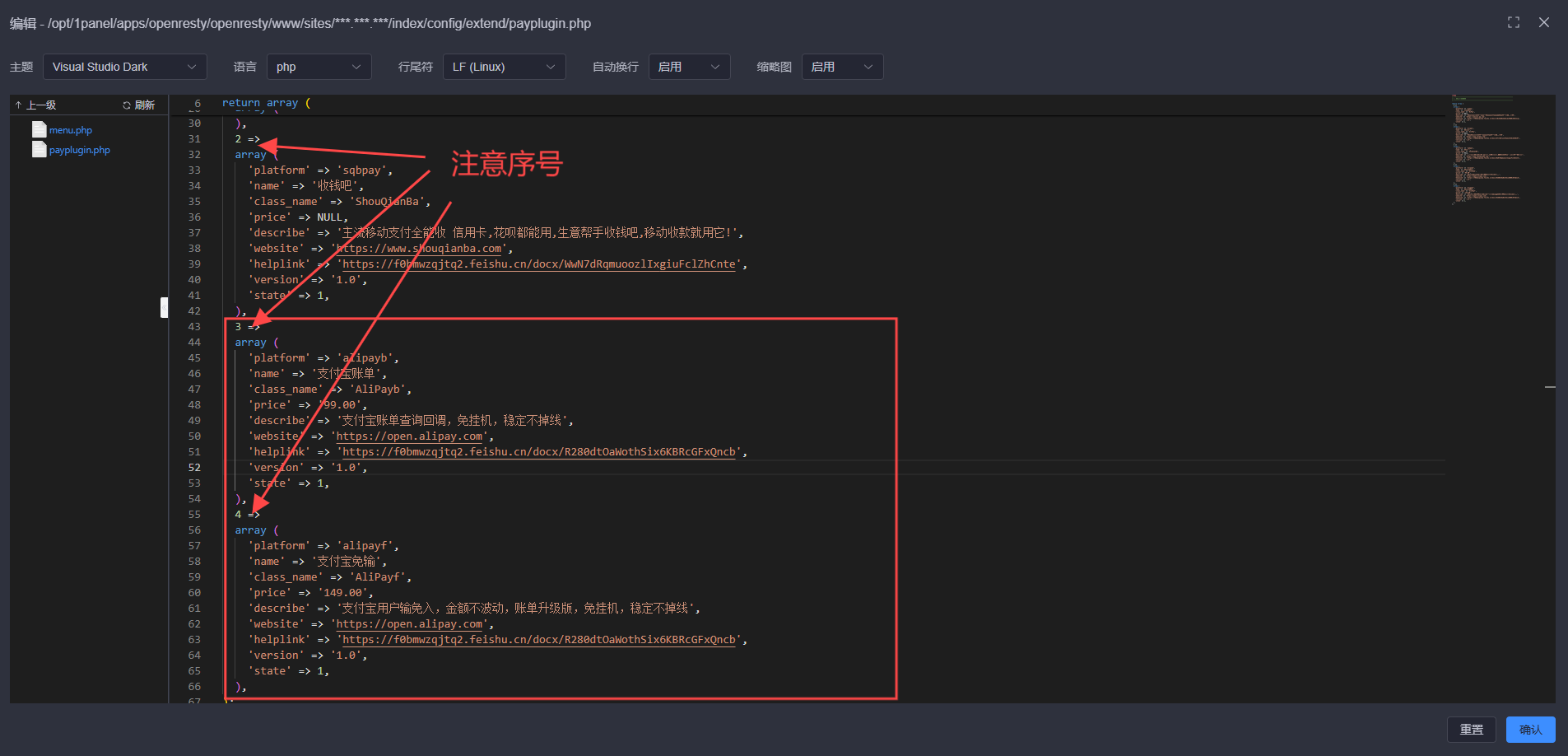Close the file editor dialog
The image size is (1568, 756).
click(1543, 23)
